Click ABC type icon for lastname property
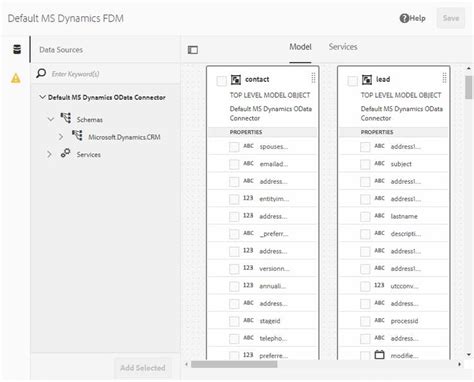474x382 pixels. tap(379, 216)
